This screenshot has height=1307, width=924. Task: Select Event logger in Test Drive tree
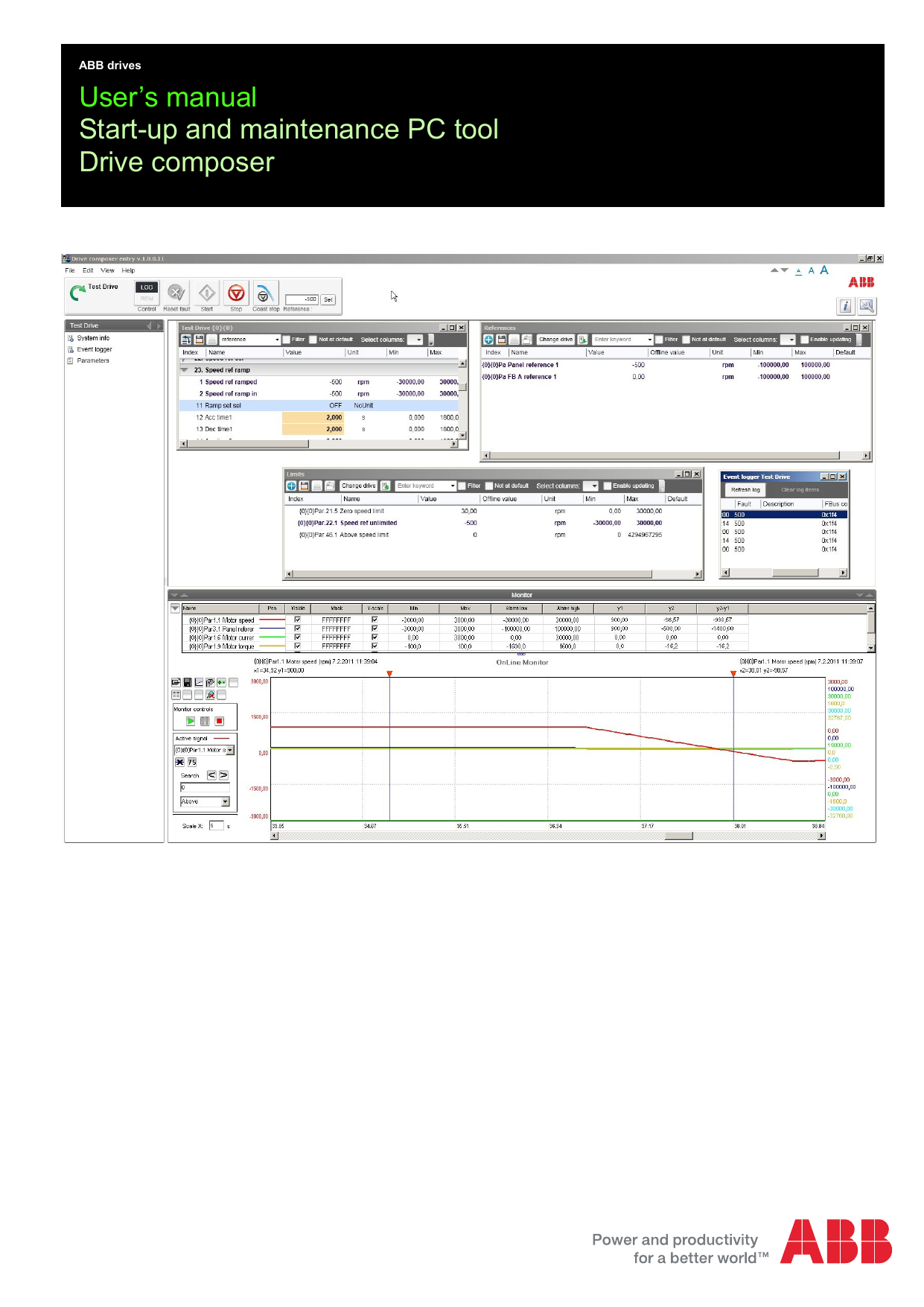[95, 349]
